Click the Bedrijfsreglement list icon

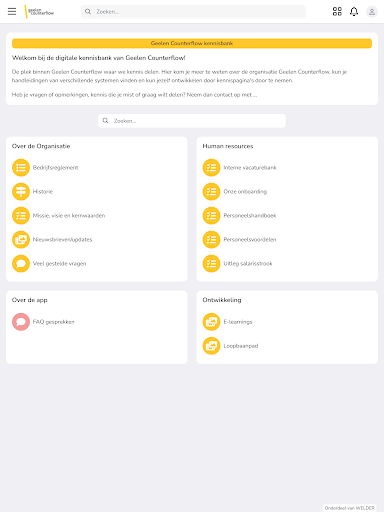click(x=21, y=167)
